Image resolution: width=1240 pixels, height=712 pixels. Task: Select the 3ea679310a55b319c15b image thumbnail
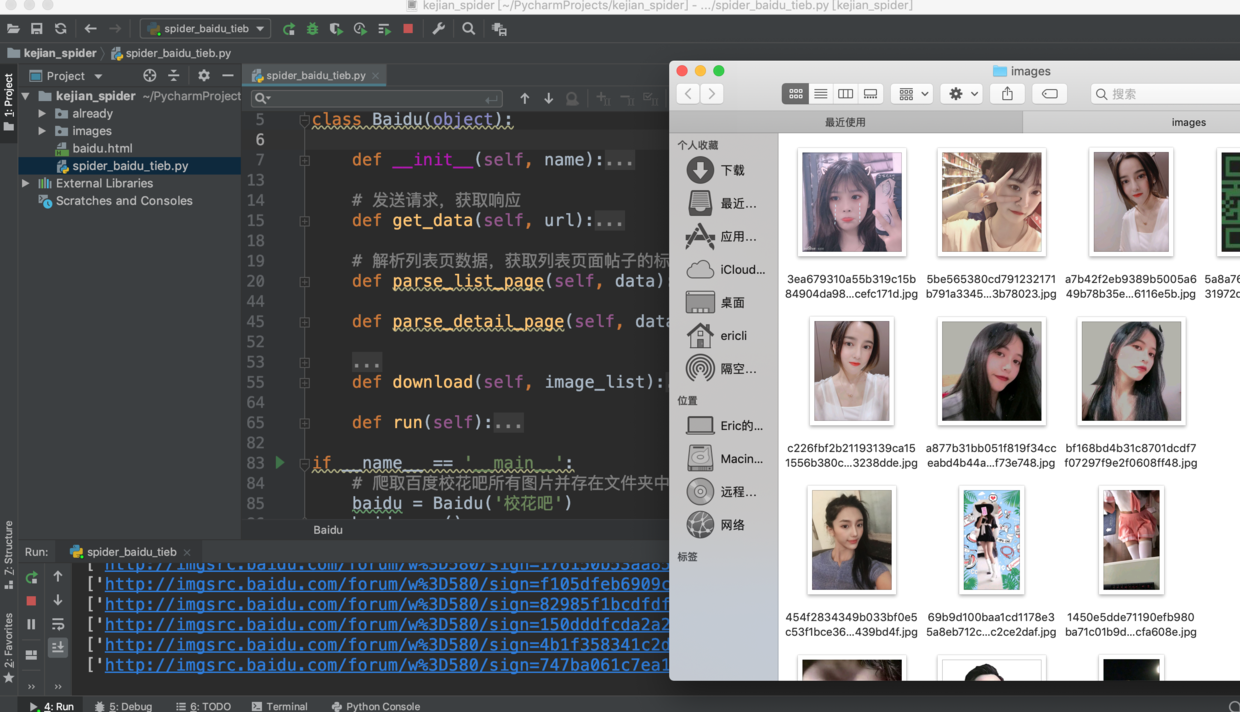point(852,203)
